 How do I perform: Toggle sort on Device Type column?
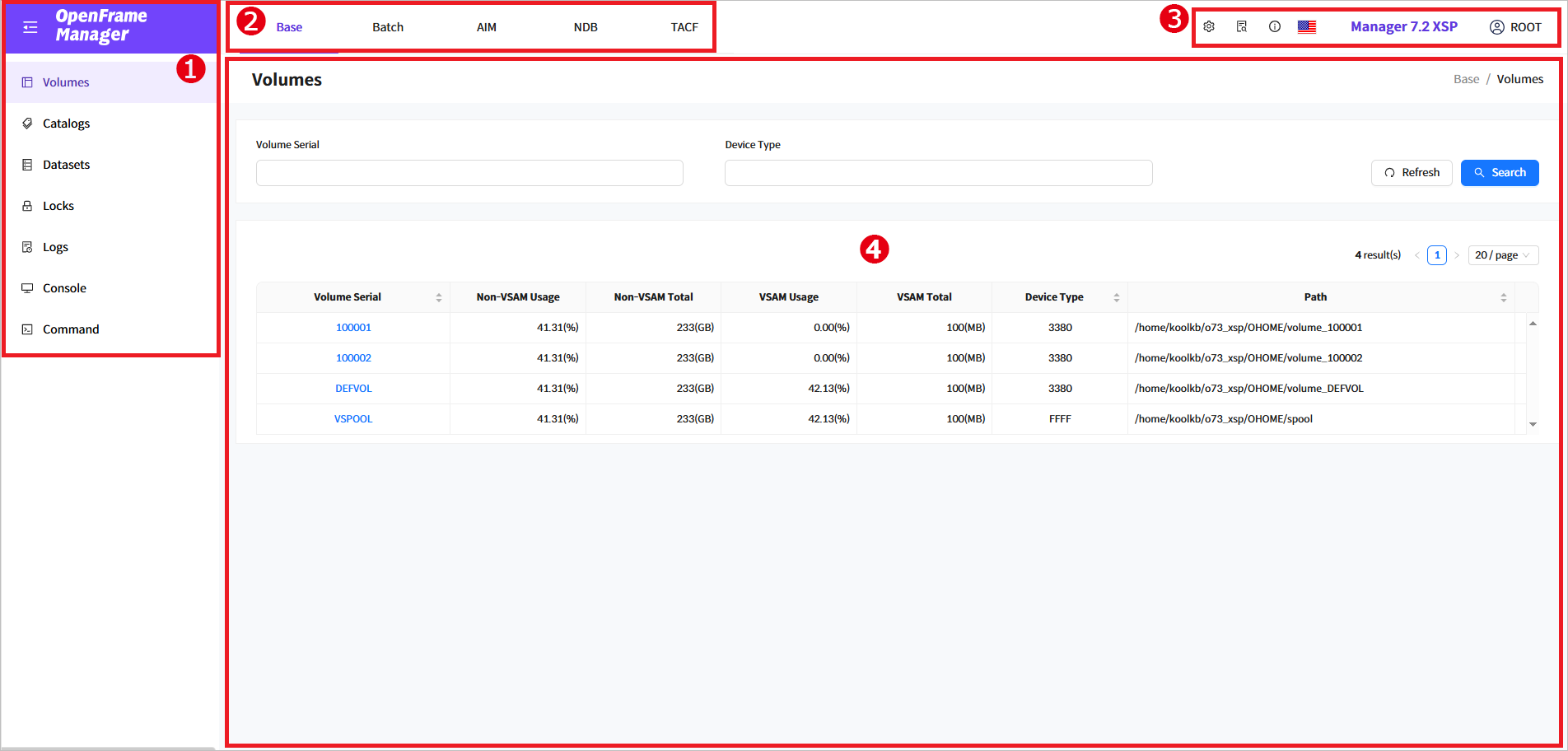(1117, 297)
